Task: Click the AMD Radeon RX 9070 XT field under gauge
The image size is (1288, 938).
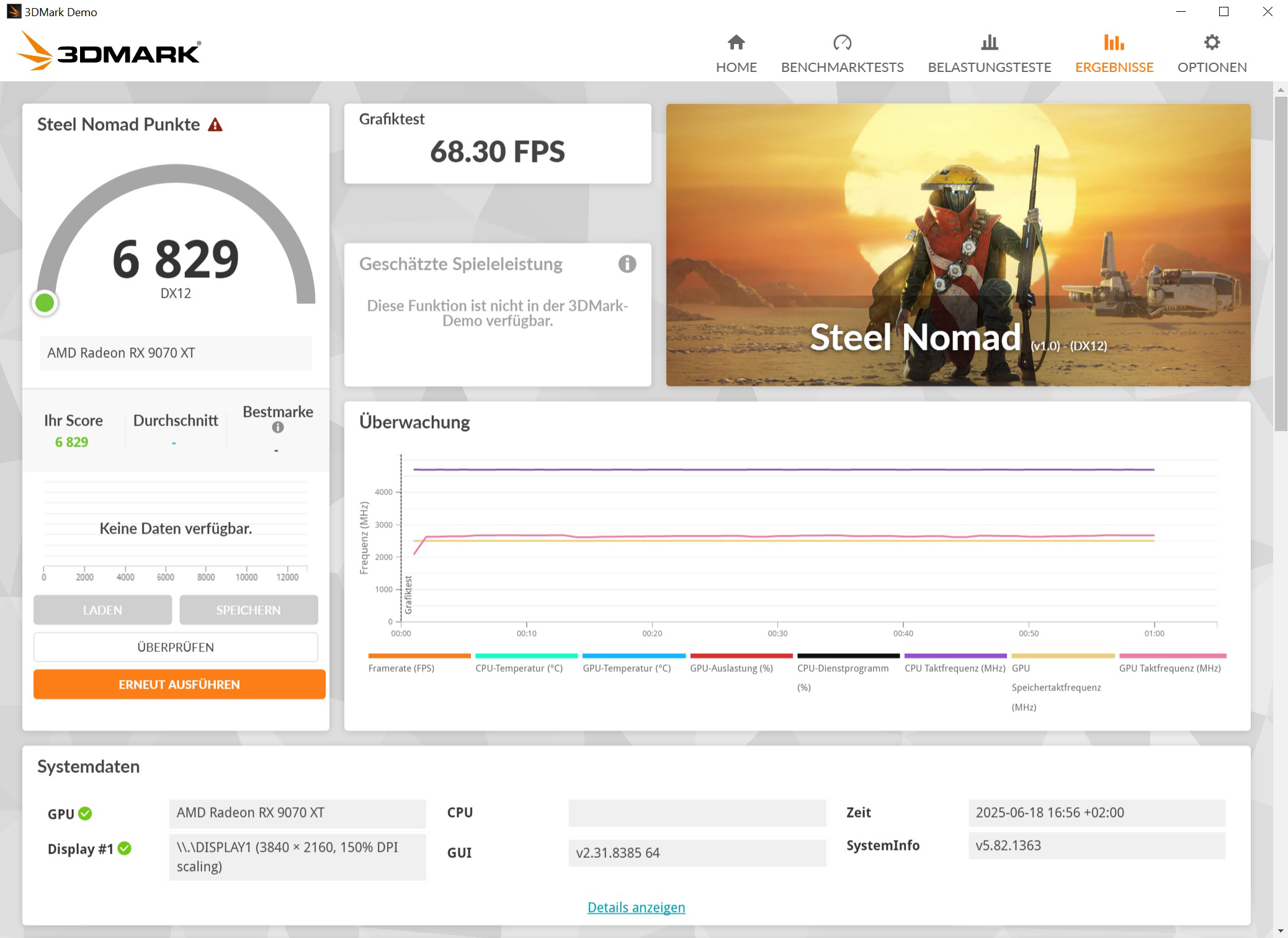Action: [x=176, y=353]
